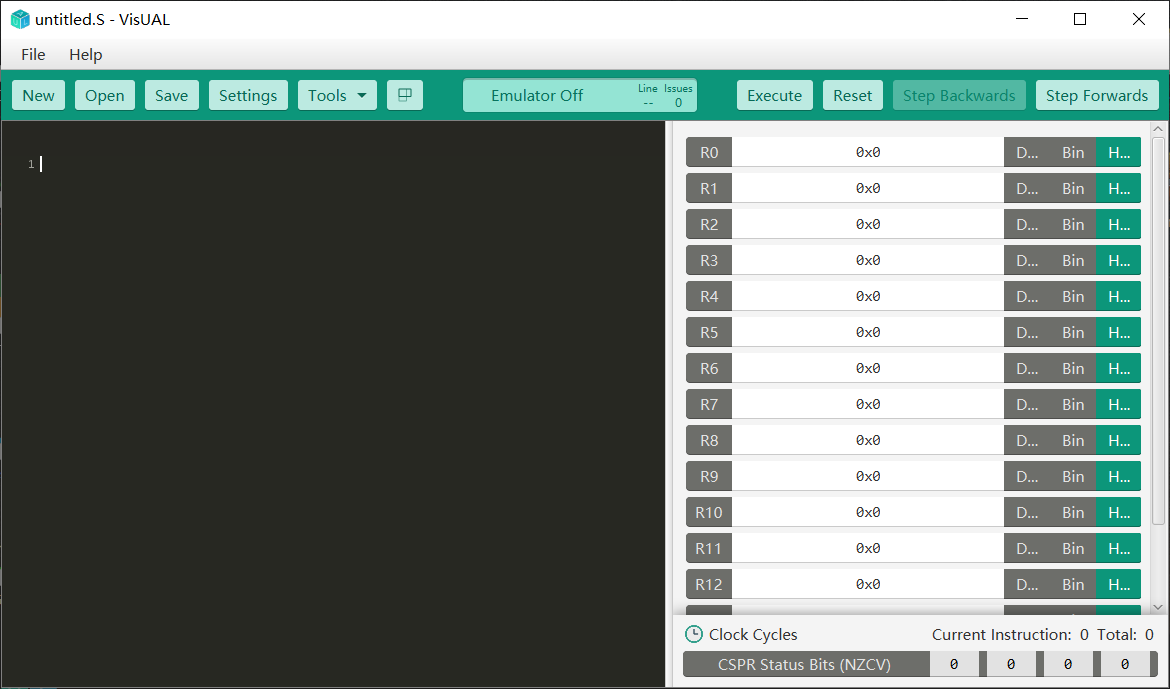Switch R11 to binary format
The image size is (1170, 689).
pos(1073,548)
